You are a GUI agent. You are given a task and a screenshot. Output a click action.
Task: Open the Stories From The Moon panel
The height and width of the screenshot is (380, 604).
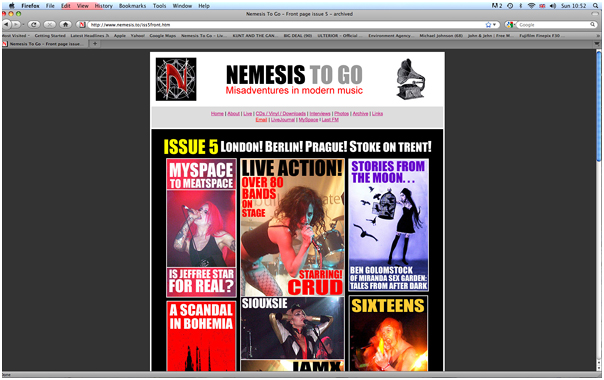[x=388, y=225]
